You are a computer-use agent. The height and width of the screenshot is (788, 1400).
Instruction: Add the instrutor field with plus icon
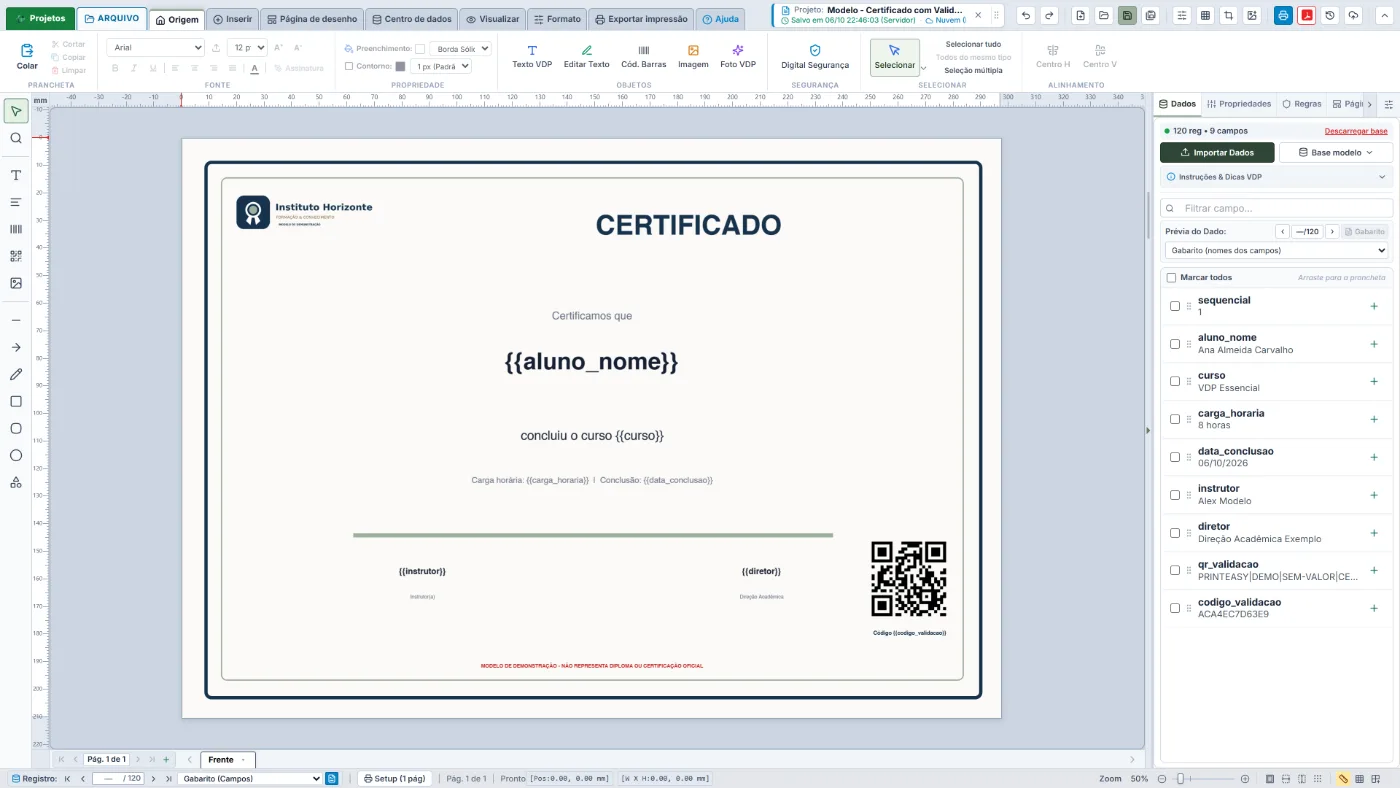click(1374, 495)
